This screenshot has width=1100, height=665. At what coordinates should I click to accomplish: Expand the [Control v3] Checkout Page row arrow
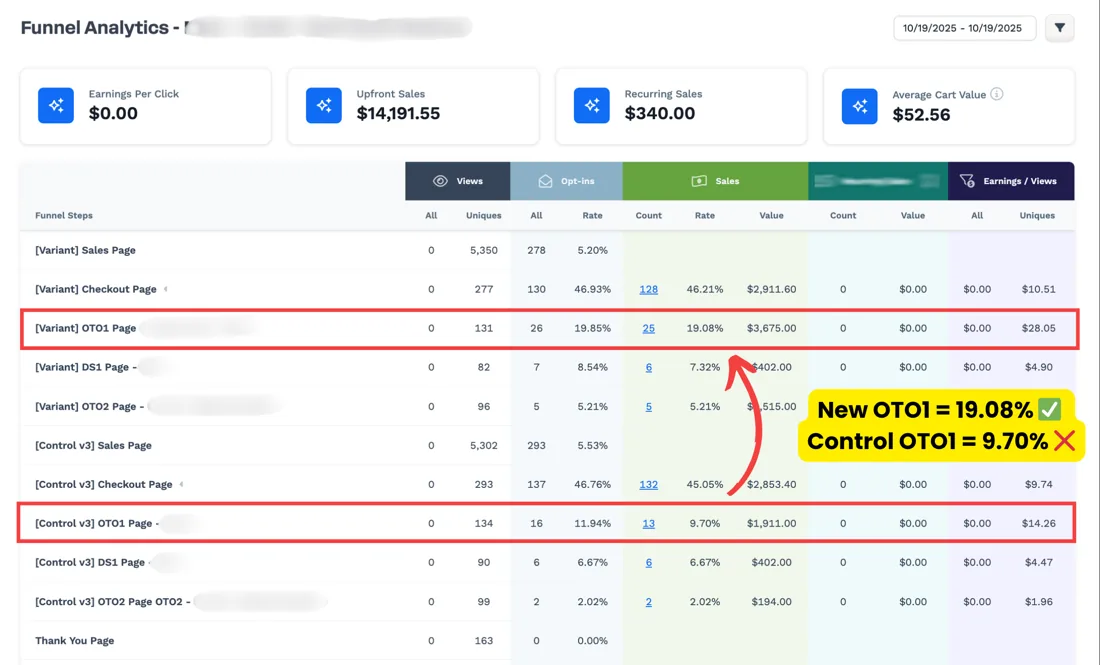tap(181, 484)
